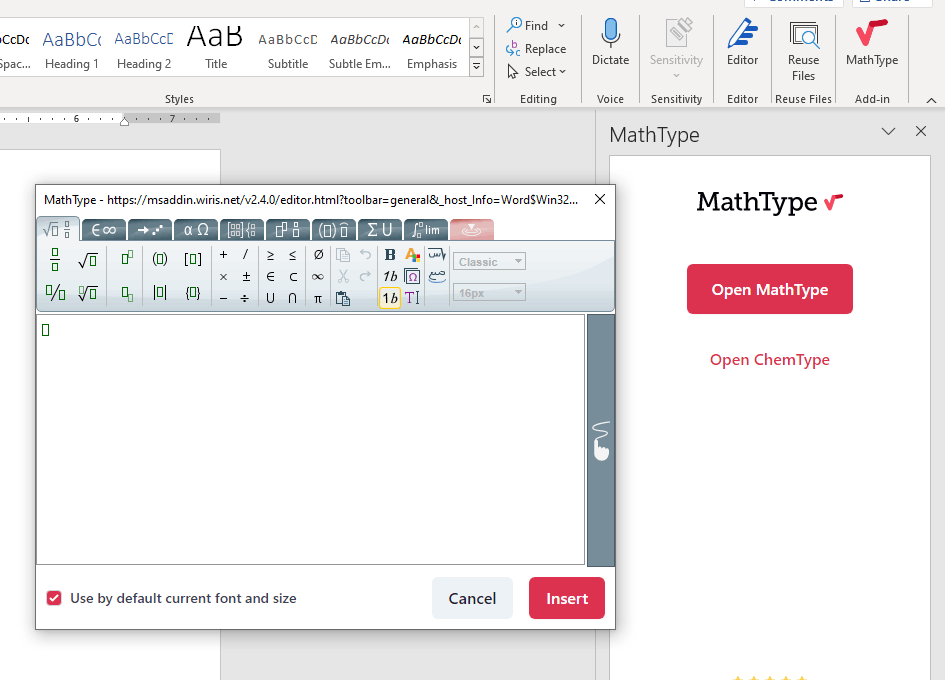Open Reuse Files in ribbon
The height and width of the screenshot is (680, 945).
pyautogui.click(x=803, y=51)
